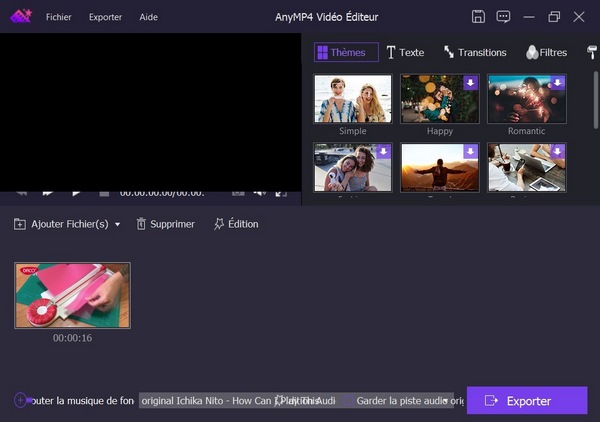
Task: Click the 00:00:16 clip duration text
Action: pyautogui.click(x=72, y=338)
